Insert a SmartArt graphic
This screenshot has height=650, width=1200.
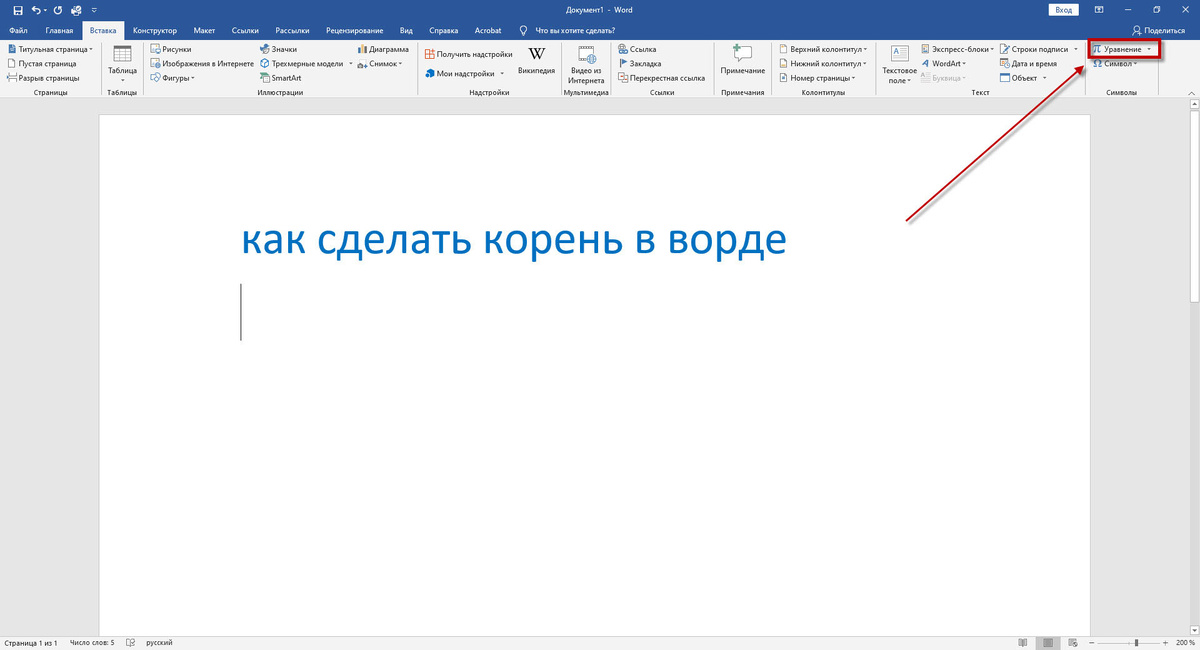tap(279, 77)
